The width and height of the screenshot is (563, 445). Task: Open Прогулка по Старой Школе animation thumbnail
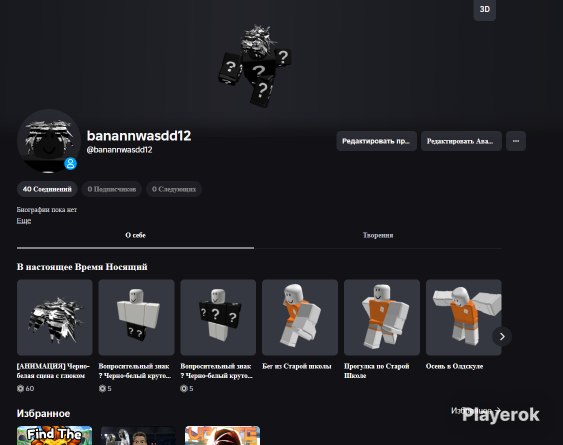(382, 317)
